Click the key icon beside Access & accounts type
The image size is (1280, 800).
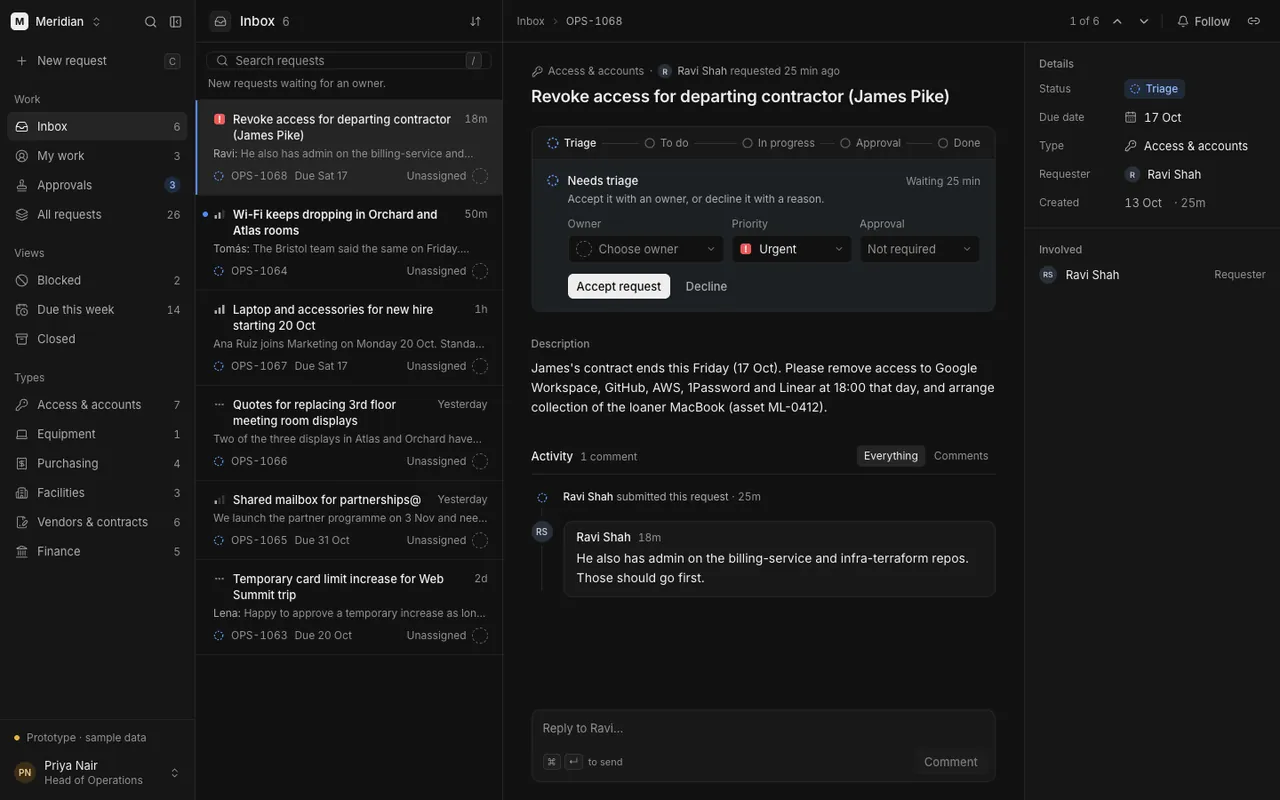point(1131,146)
